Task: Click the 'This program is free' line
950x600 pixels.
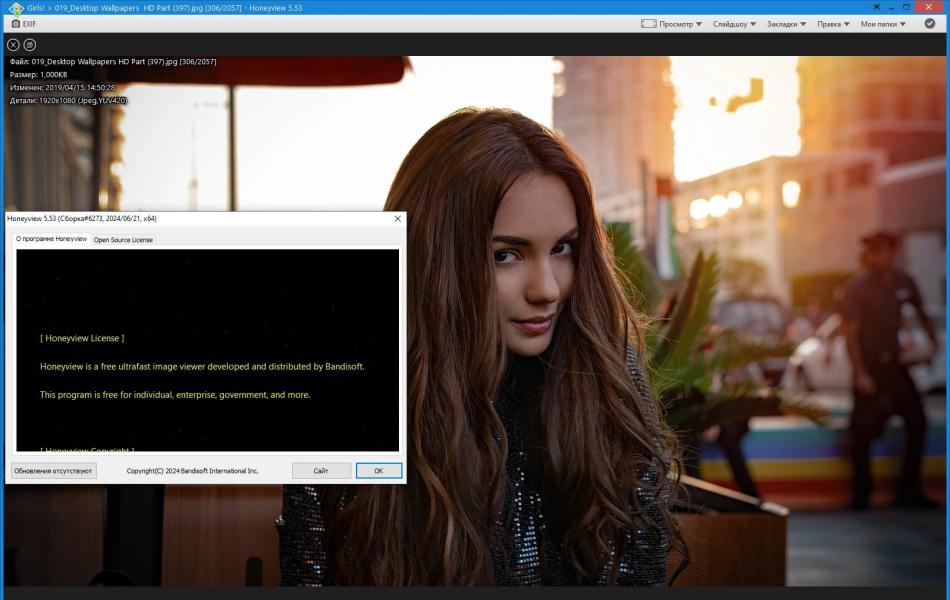Action: [175, 395]
